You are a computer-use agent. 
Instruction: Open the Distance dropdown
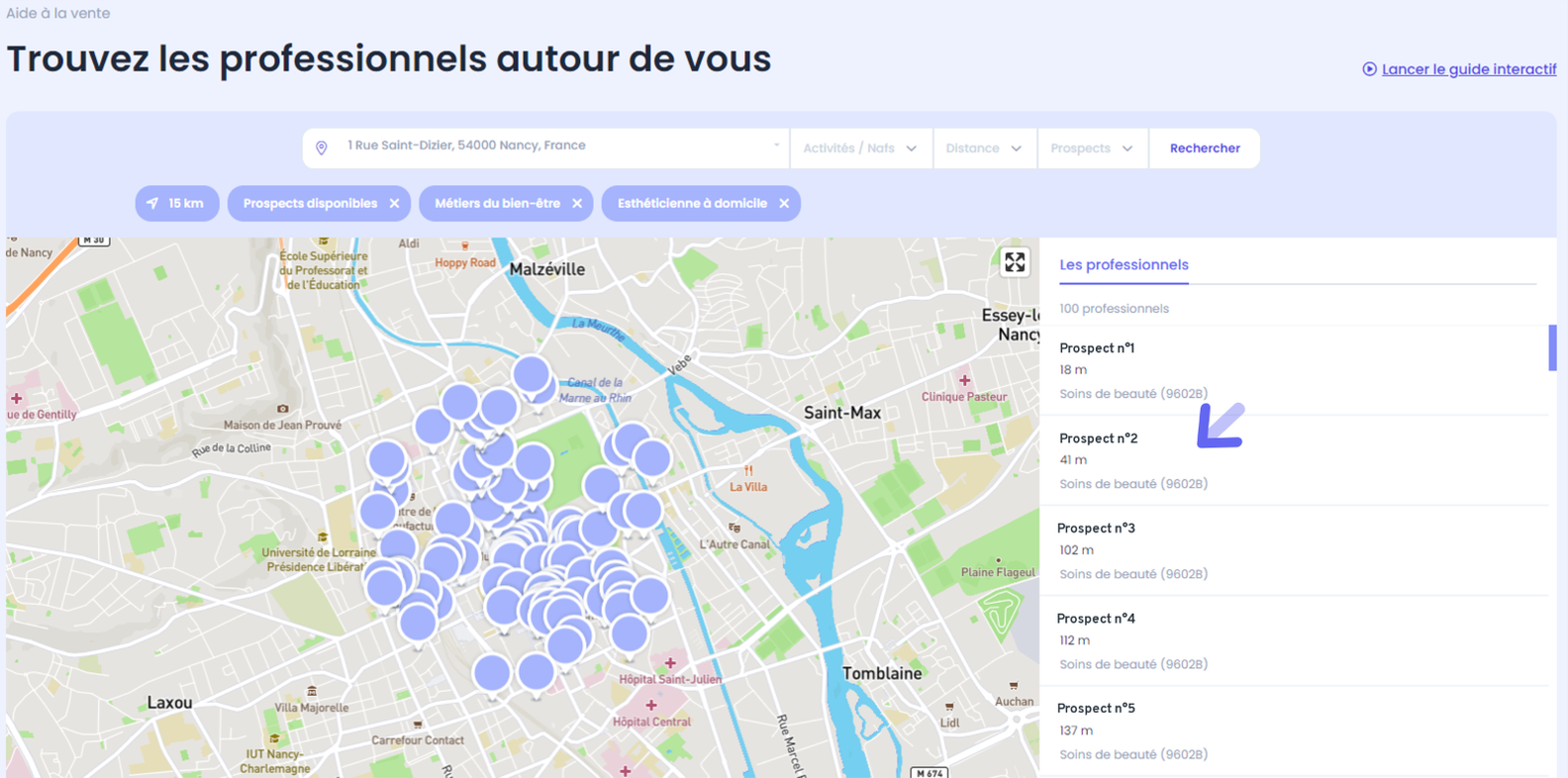coord(984,148)
